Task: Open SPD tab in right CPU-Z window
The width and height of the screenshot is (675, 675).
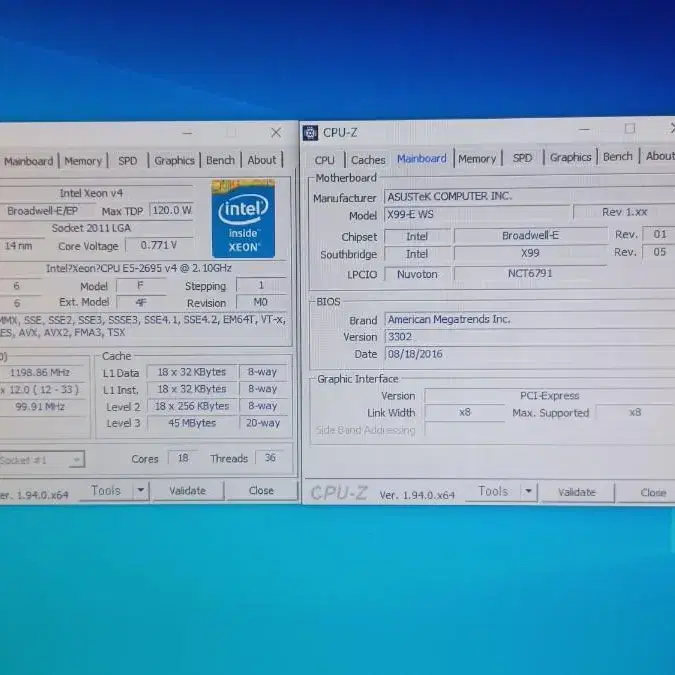Action: (522, 158)
